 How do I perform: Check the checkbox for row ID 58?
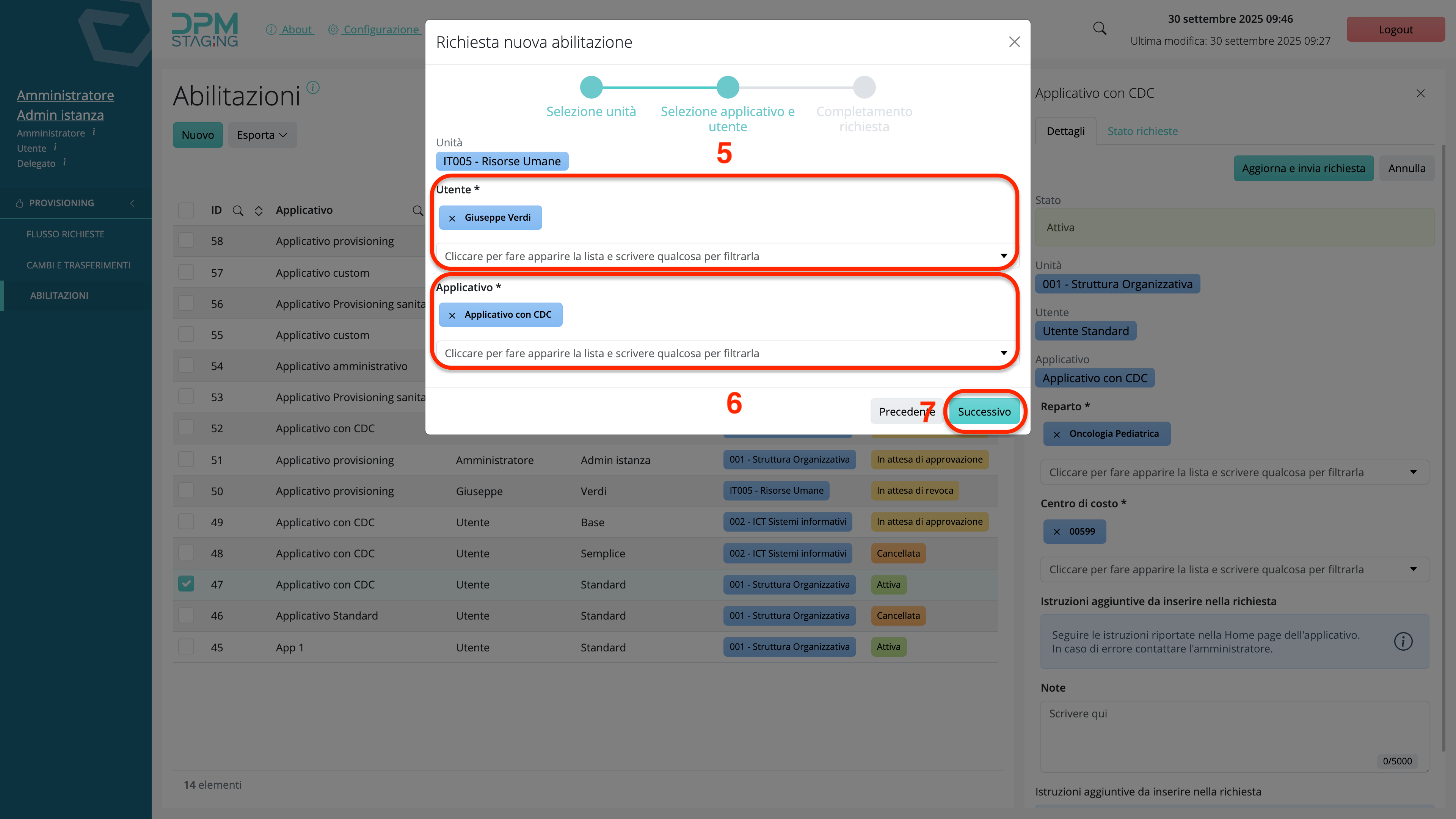(186, 241)
